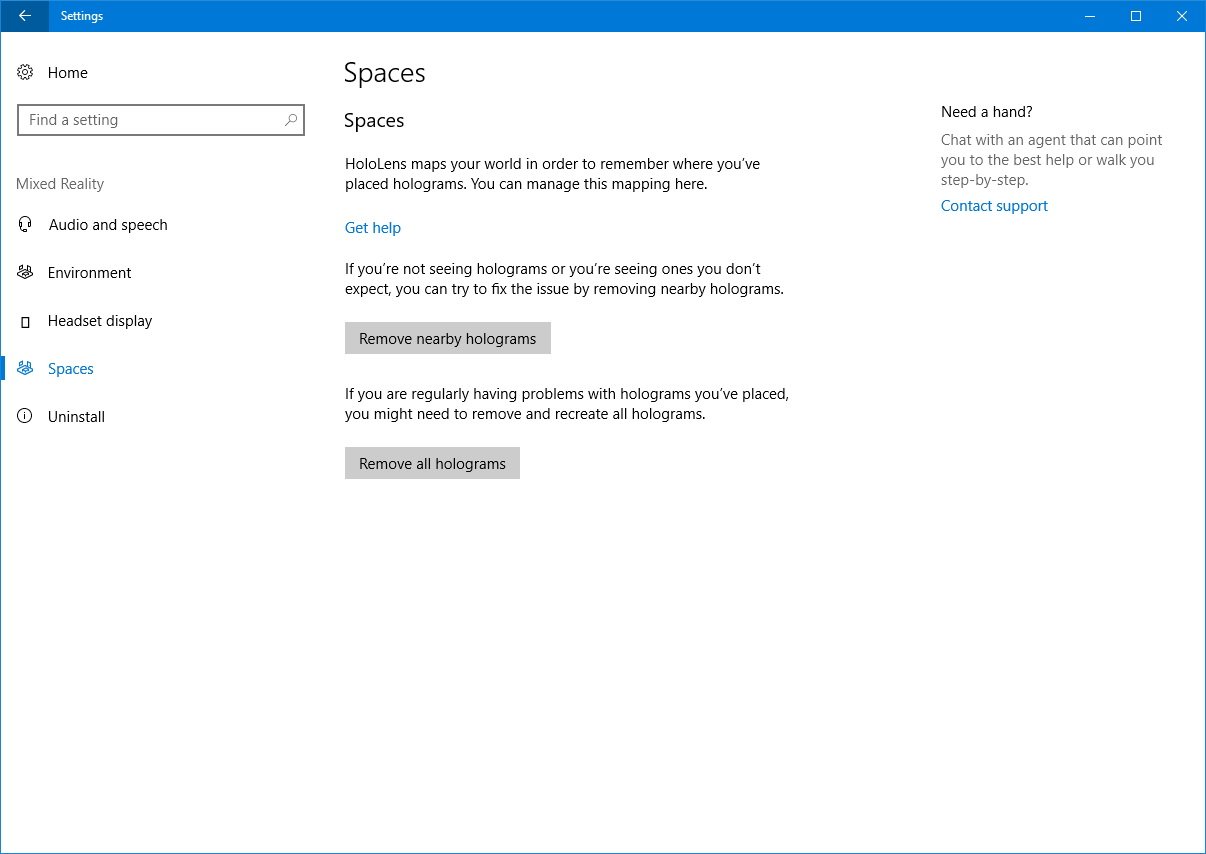
Task: Click the Audio and speech headset icon
Action: tap(26, 225)
